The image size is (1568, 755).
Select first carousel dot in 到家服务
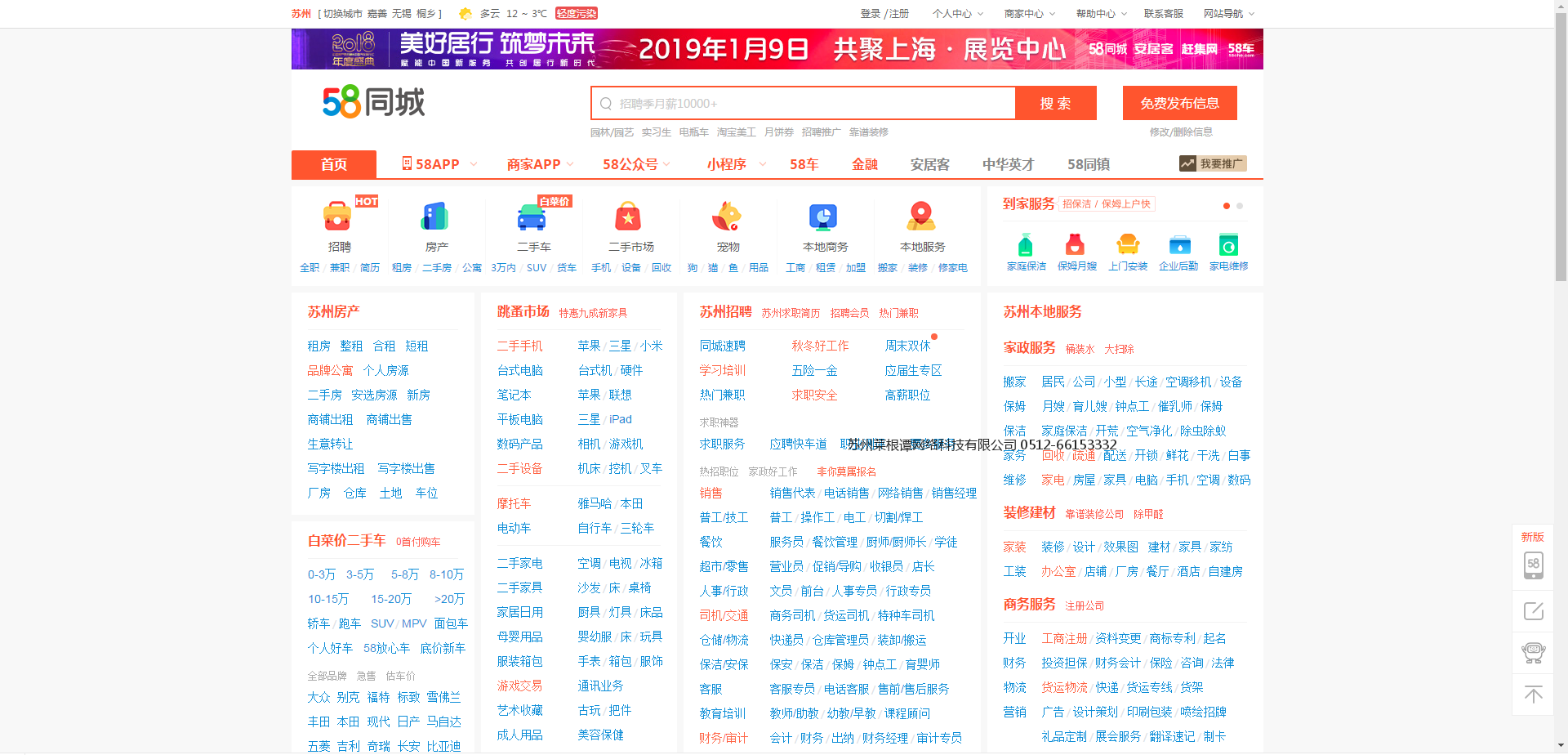point(1226,206)
